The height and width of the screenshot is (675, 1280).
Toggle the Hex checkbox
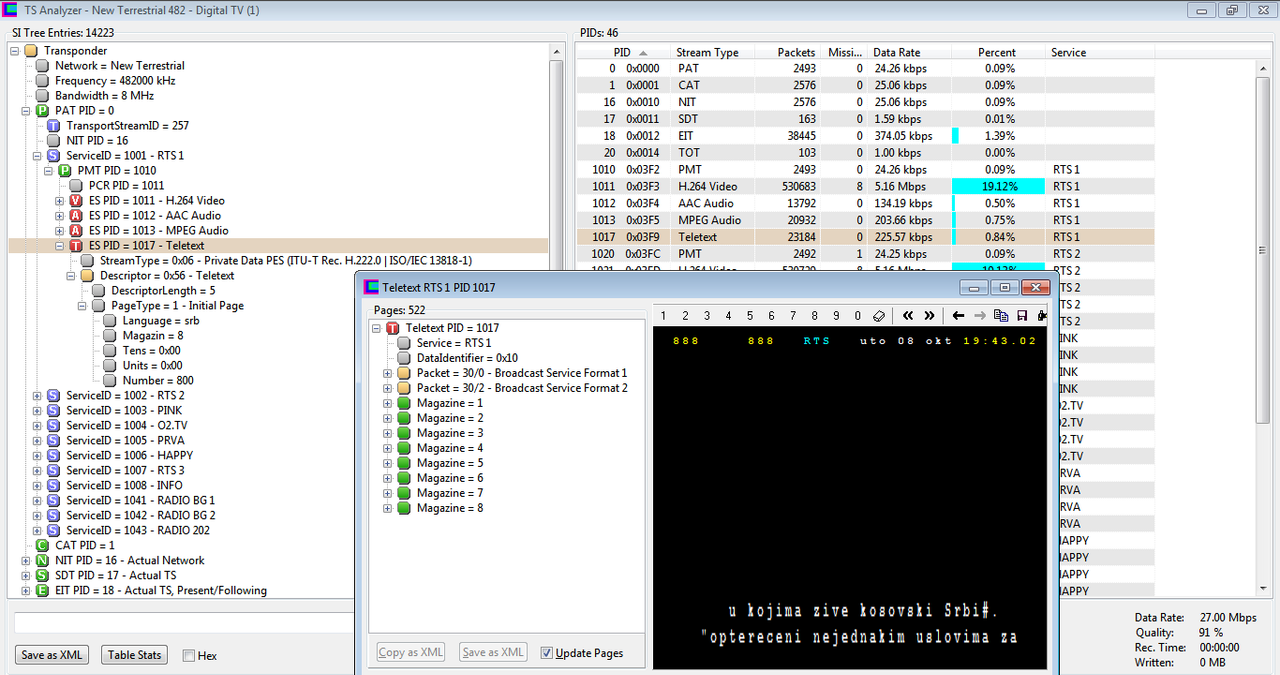tap(189, 656)
